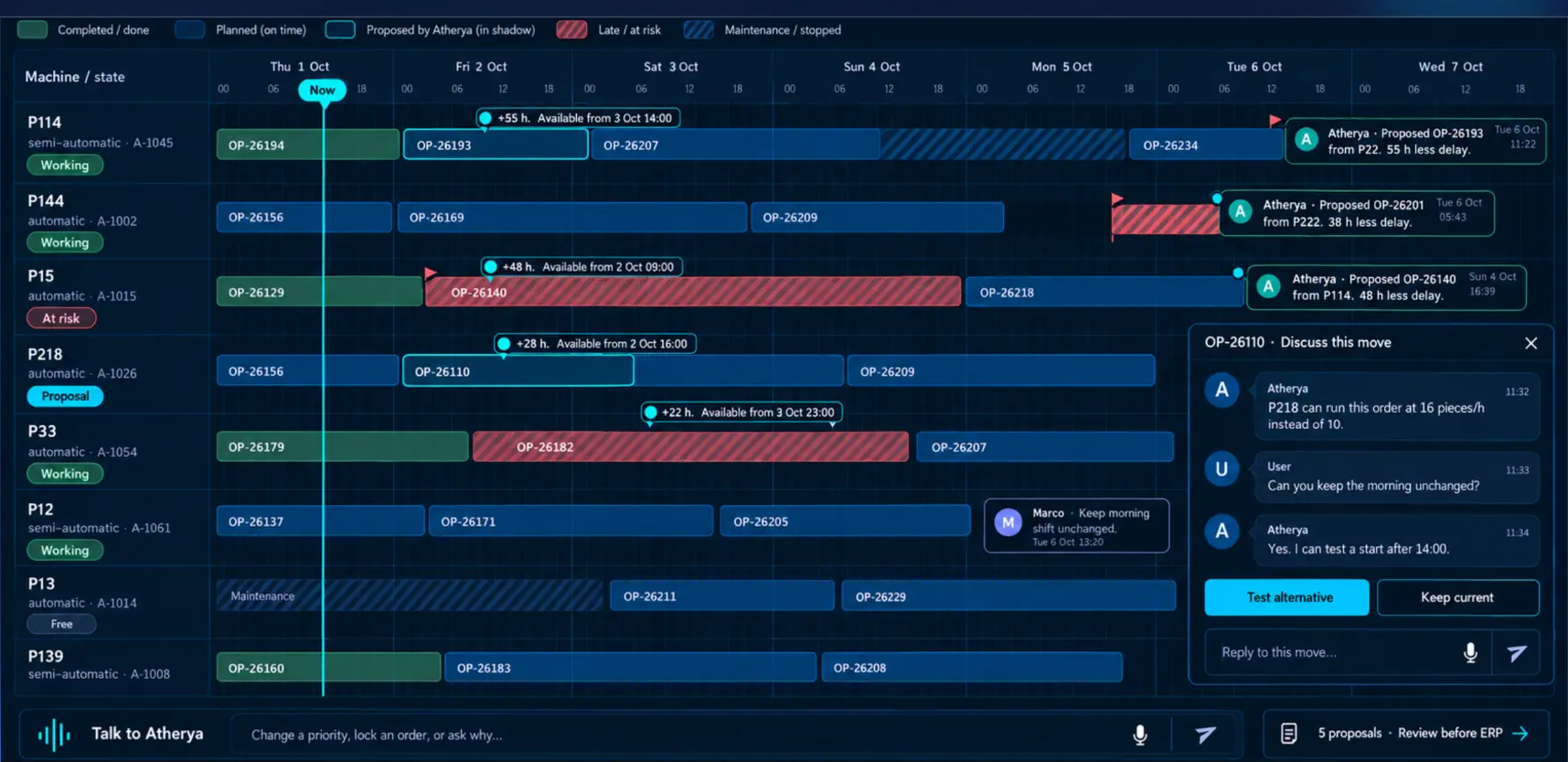The image size is (1568, 762).
Task: Send the reply in the OP-26110 discussion panel
Action: [1517, 652]
